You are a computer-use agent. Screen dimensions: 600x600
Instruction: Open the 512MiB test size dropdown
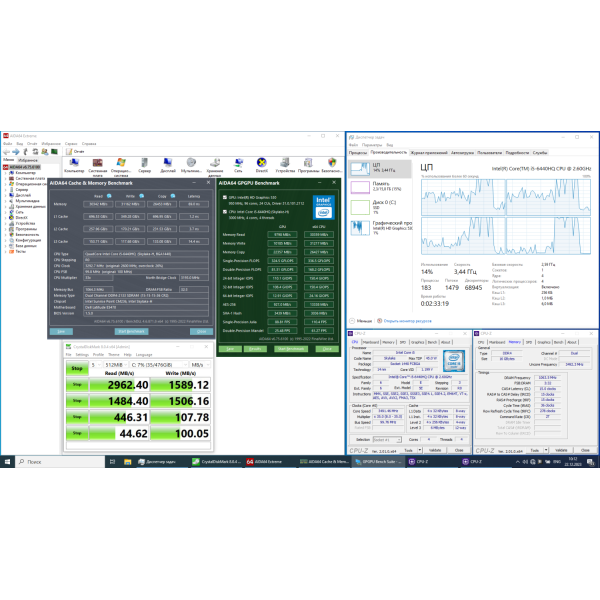coord(116,365)
